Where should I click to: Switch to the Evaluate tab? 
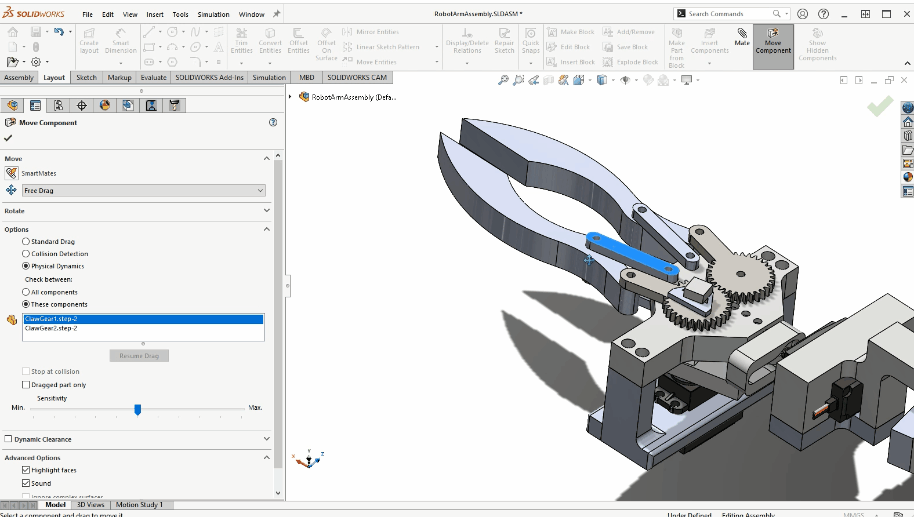click(153, 78)
